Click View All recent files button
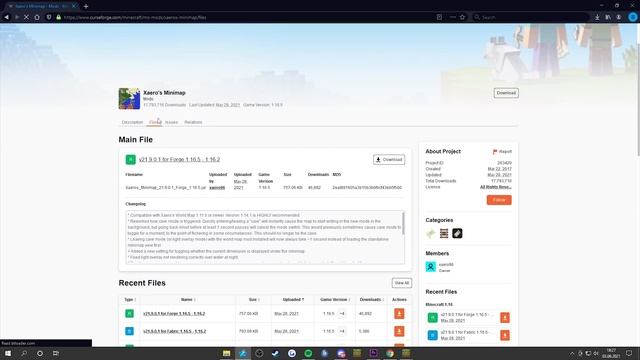 pos(402,283)
